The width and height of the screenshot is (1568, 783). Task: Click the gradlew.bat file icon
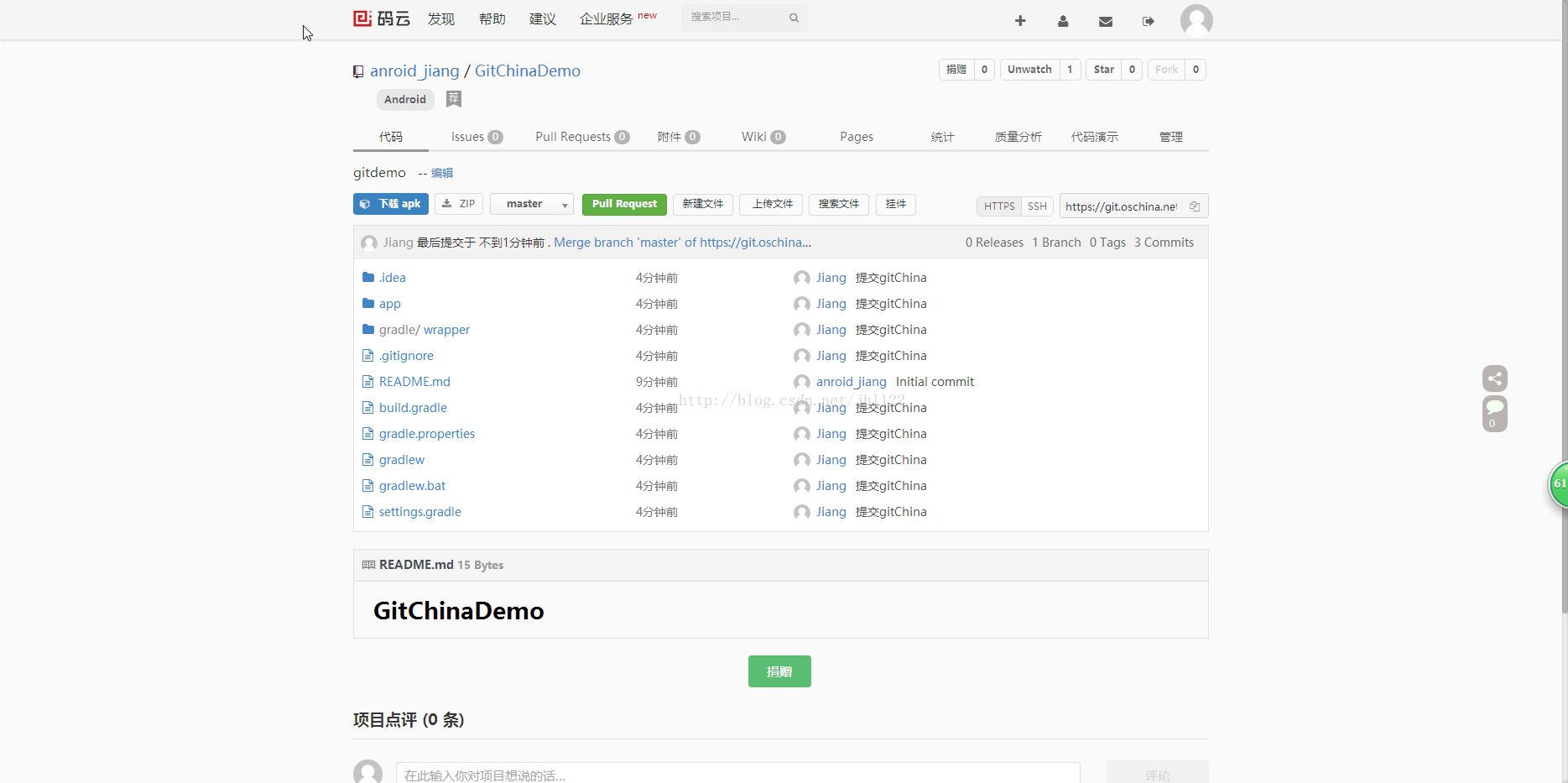click(x=367, y=486)
